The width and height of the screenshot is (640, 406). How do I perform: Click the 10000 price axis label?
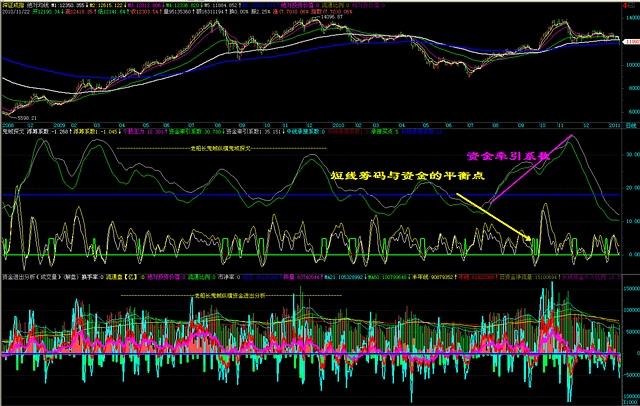point(632,65)
